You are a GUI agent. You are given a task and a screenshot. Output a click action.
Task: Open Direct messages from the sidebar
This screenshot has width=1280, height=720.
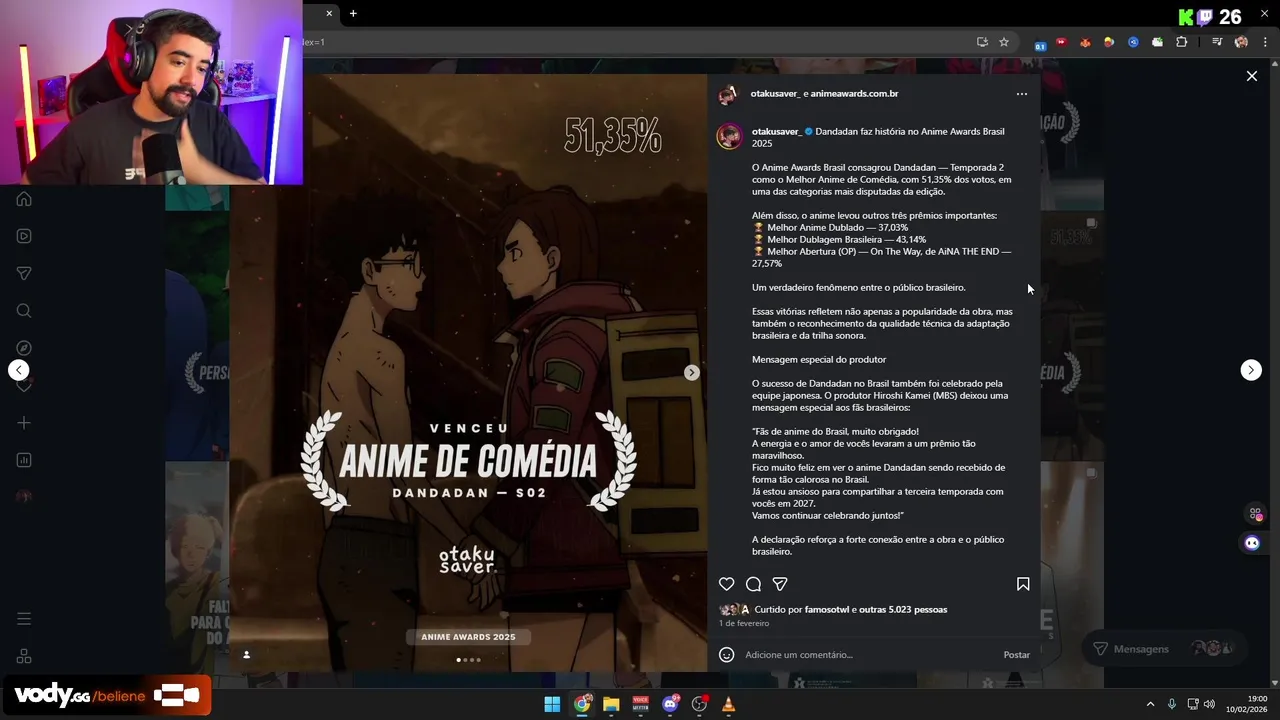[x=24, y=273]
